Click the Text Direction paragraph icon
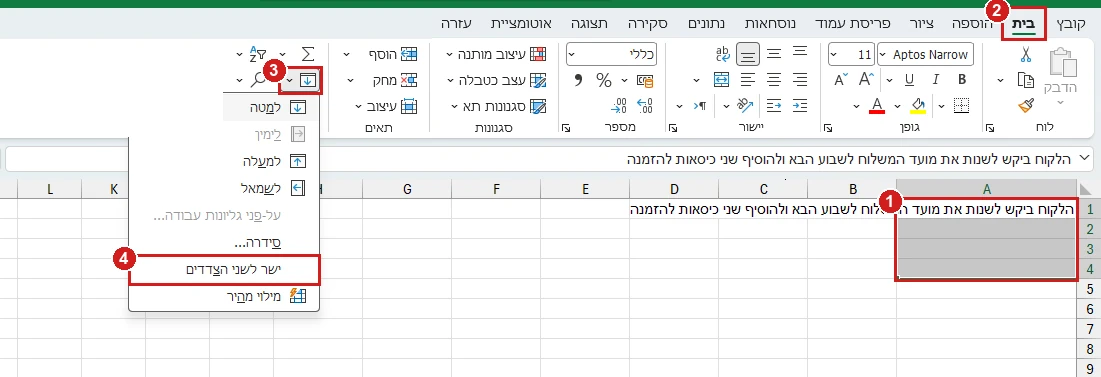This screenshot has height=377, width=1101. pos(701,105)
